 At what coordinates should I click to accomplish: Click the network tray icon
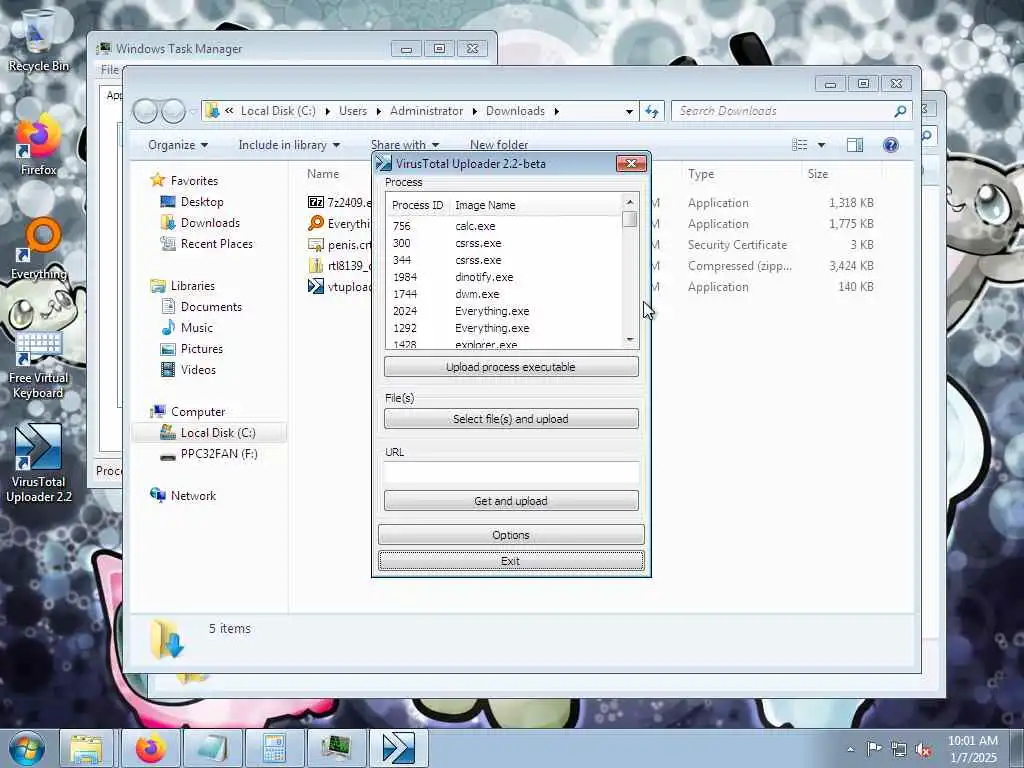tap(899, 750)
